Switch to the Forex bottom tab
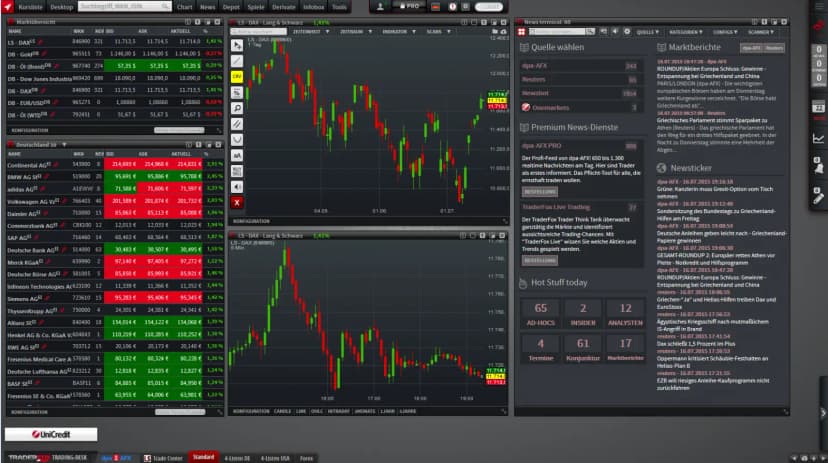The image size is (828, 463). pos(306,458)
